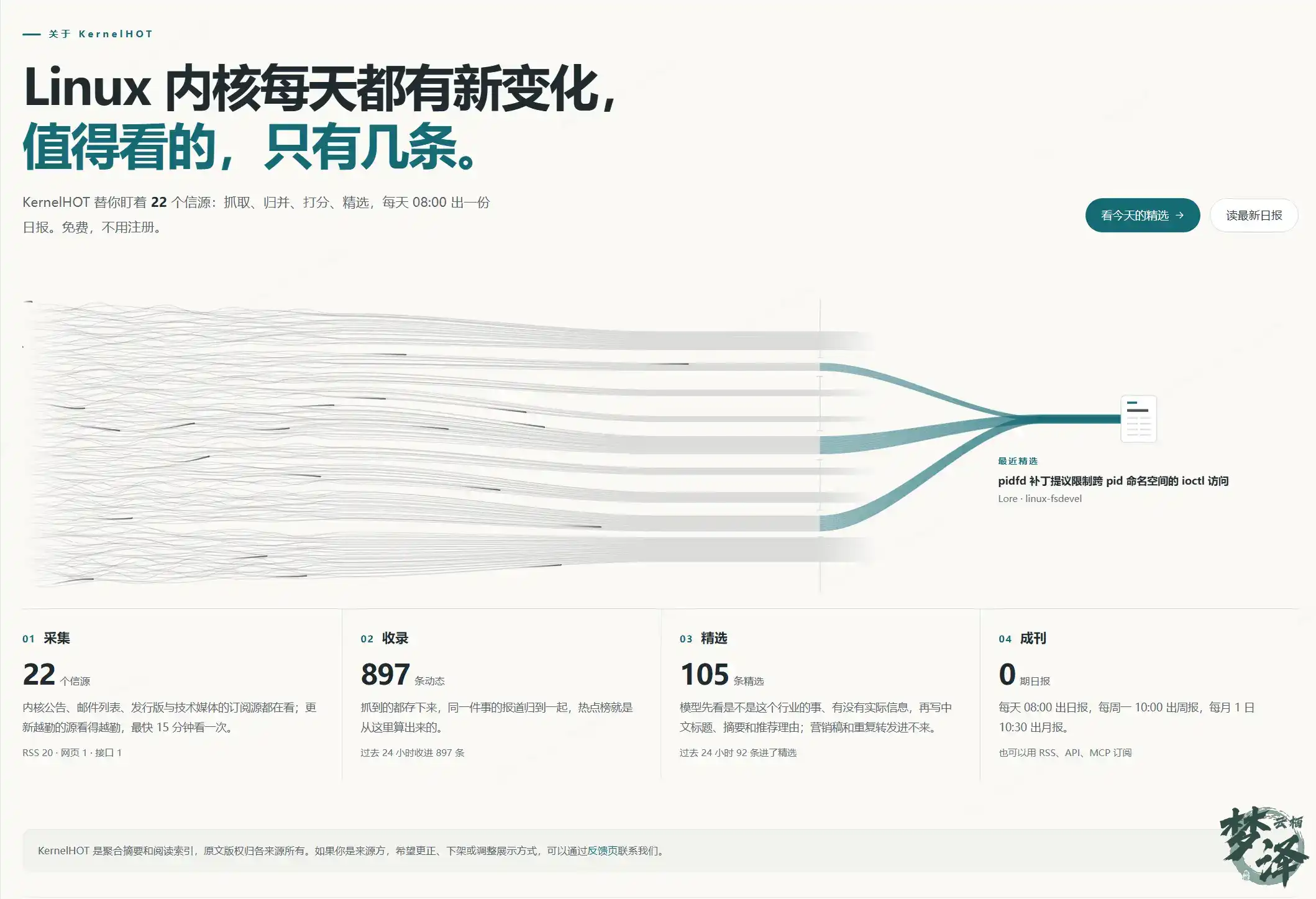Viewport: 1316px width, 899px height.
Task: Click the headline Linux 内核每天都有新变化
Action: [321, 89]
